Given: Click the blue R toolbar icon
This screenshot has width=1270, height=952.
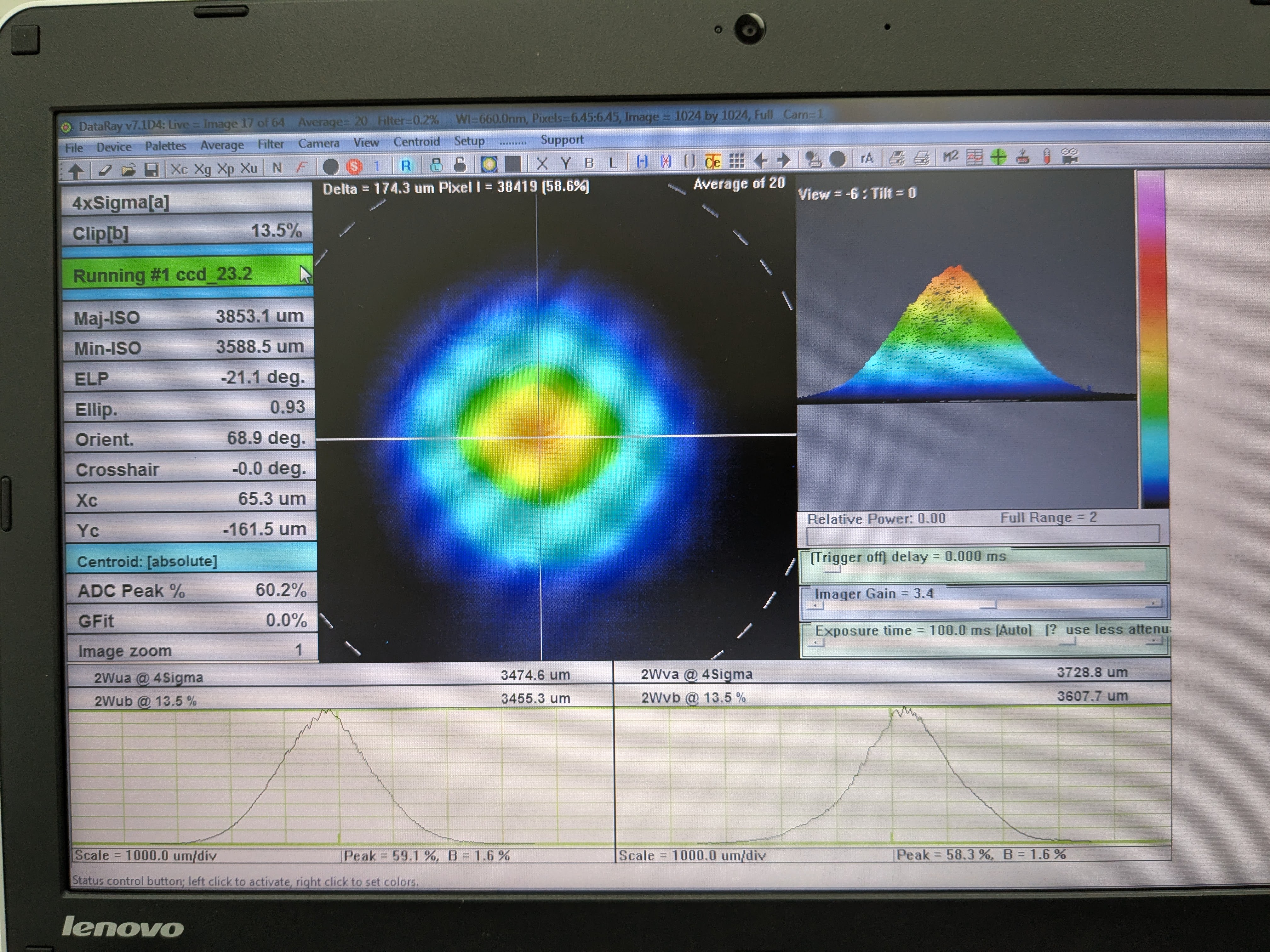Looking at the screenshot, I should (406, 166).
